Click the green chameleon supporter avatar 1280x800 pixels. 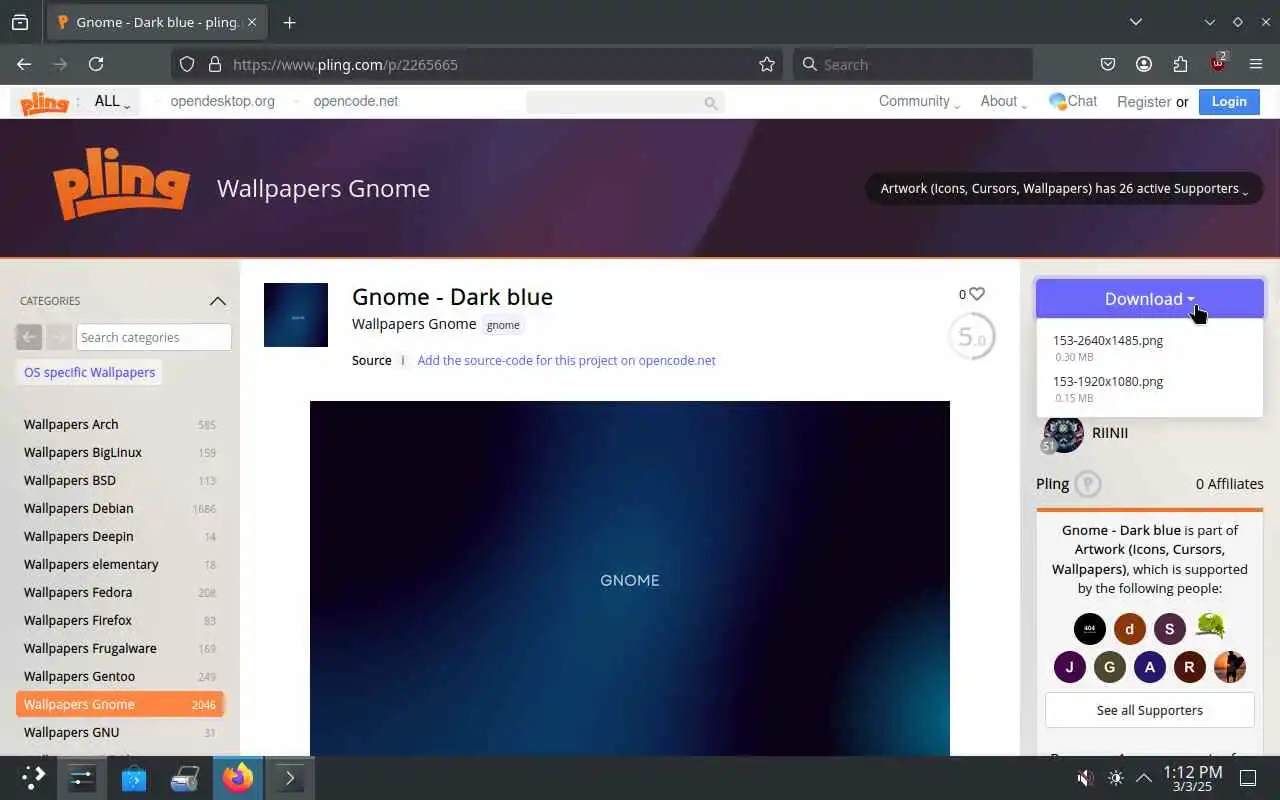pos(1210,628)
